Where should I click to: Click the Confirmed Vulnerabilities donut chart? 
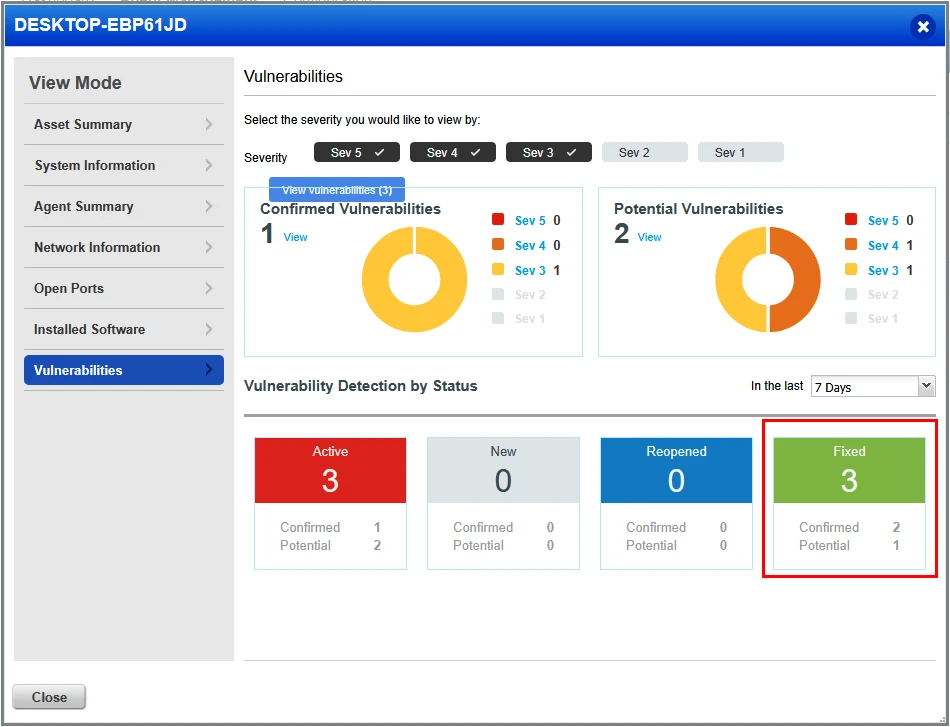pos(414,279)
